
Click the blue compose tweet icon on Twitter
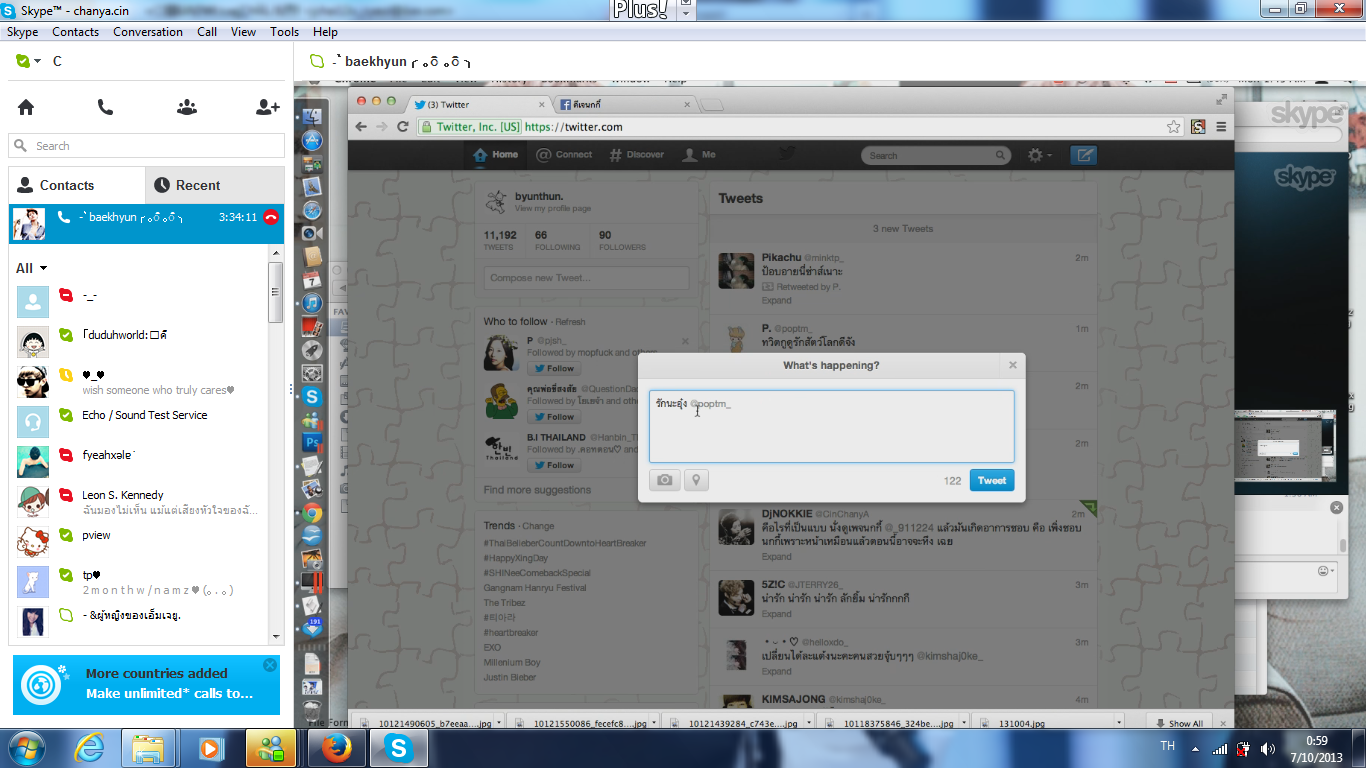(1084, 155)
